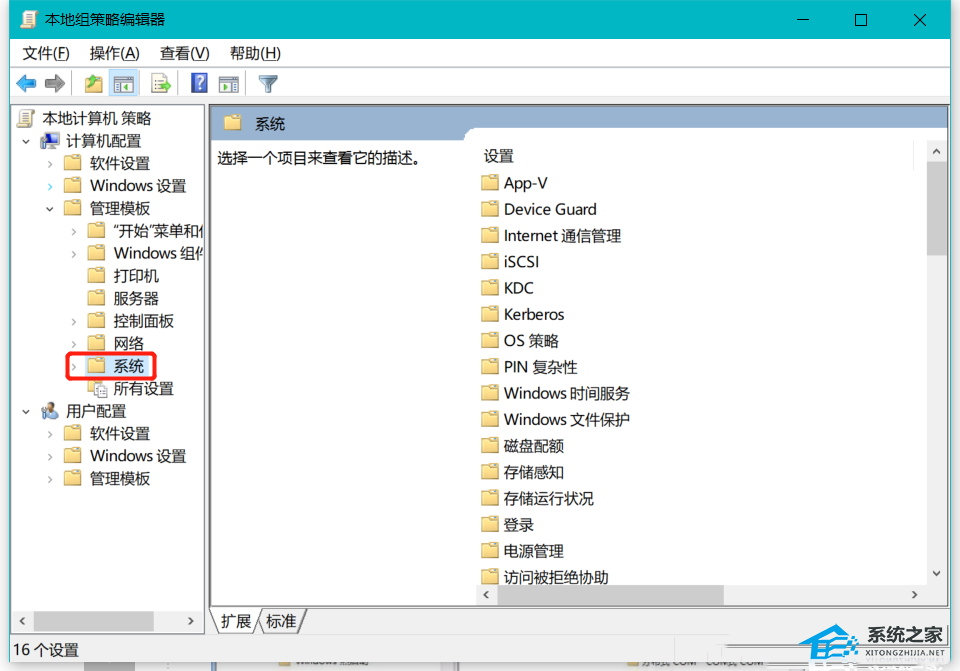Toggle the action pane icon
960x671 pixels.
[x=228, y=83]
